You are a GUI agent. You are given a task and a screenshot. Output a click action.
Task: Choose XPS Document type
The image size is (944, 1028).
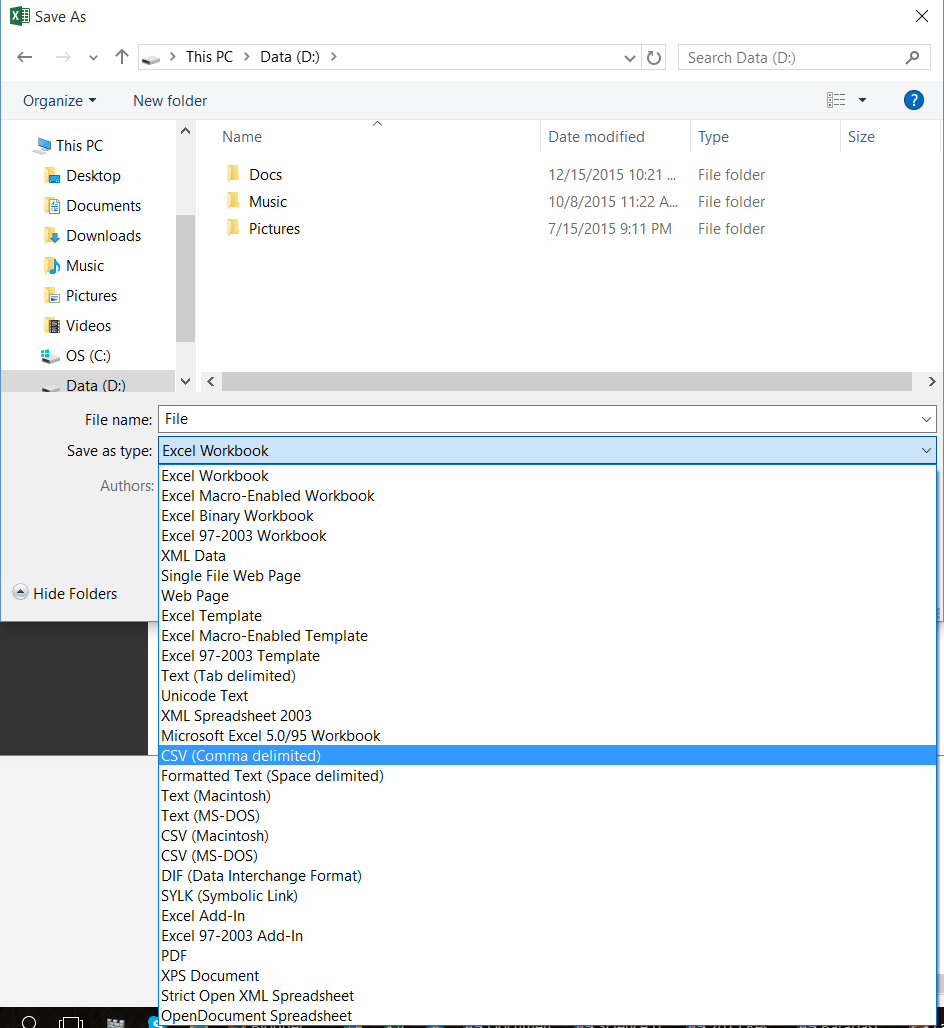(x=547, y=976)
